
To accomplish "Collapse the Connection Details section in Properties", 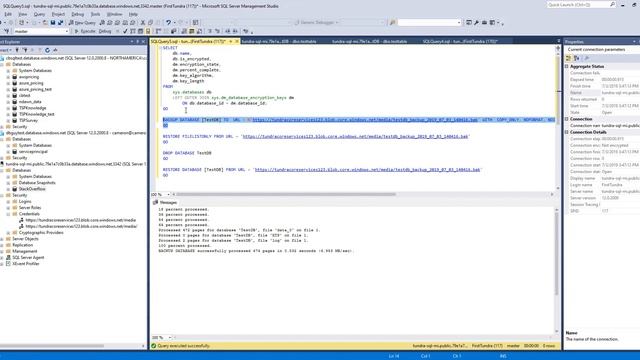I will point(567,132).
